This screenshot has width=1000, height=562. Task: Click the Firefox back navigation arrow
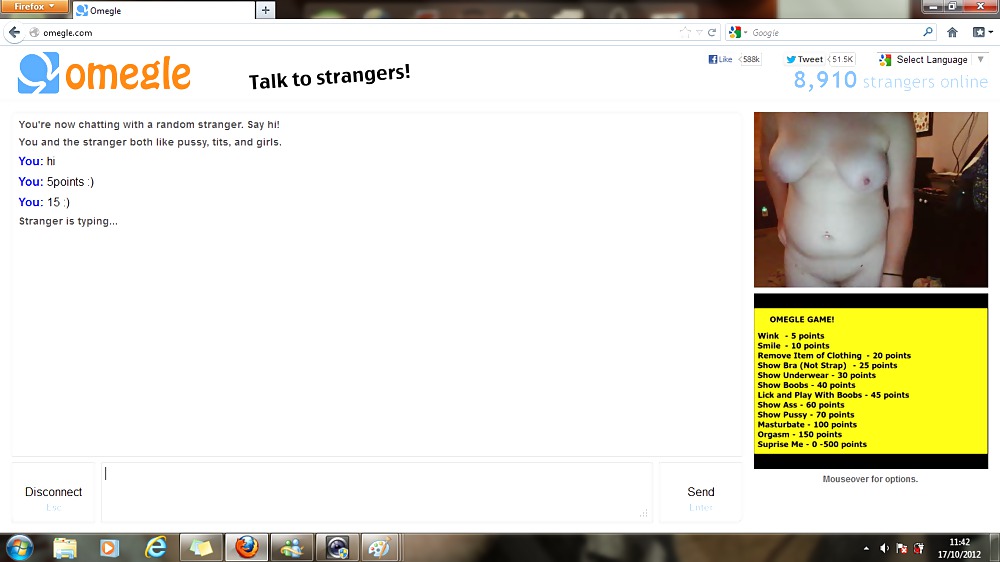(14, 32)
